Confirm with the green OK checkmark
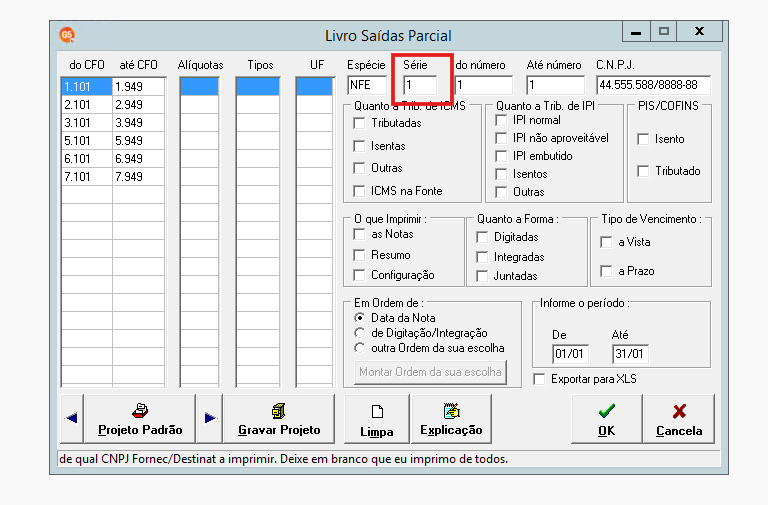The image size is (768, 505). pyautogui.click(x=606, y=419)
